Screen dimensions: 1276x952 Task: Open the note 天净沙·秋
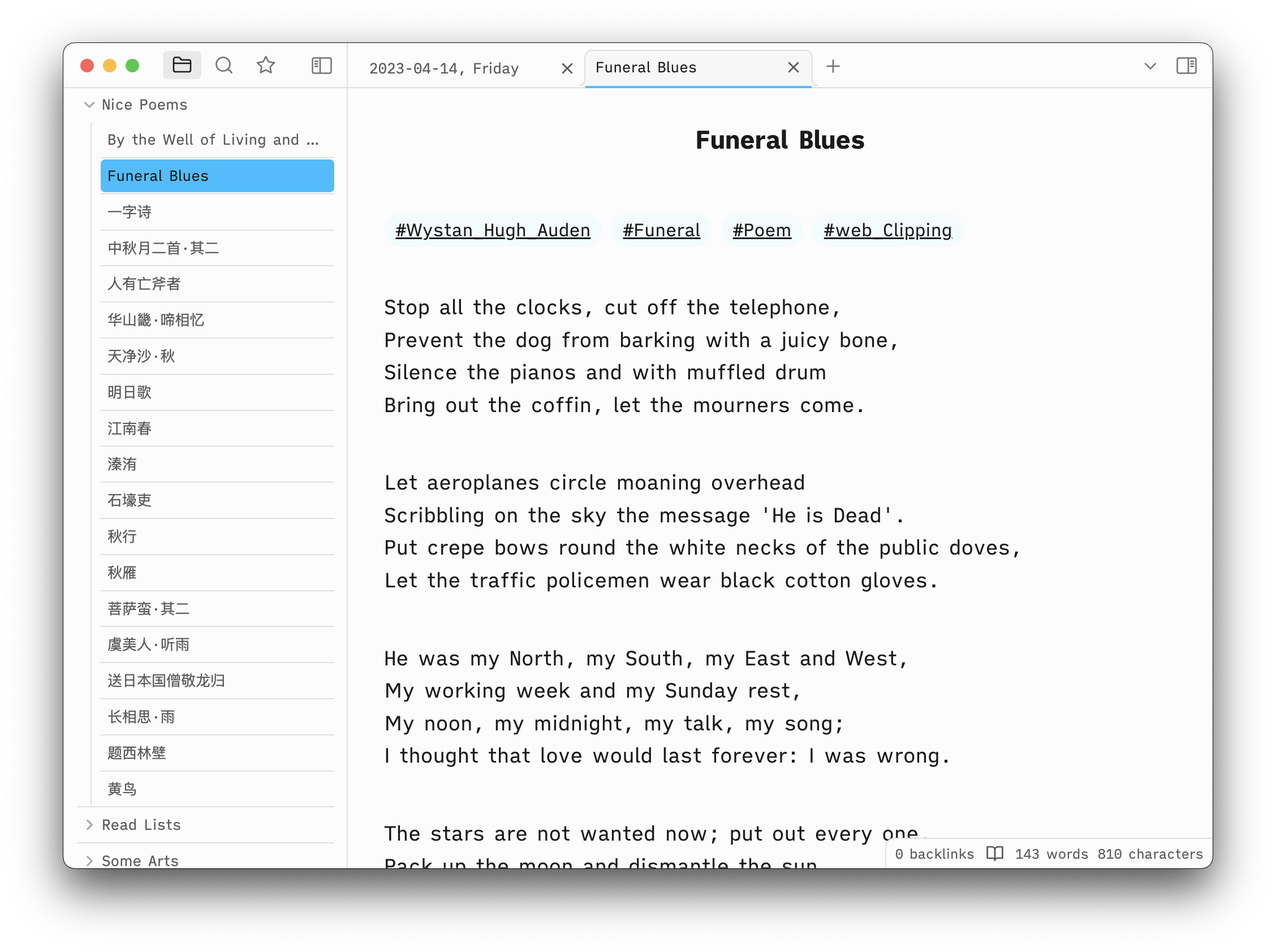point(217,357)
